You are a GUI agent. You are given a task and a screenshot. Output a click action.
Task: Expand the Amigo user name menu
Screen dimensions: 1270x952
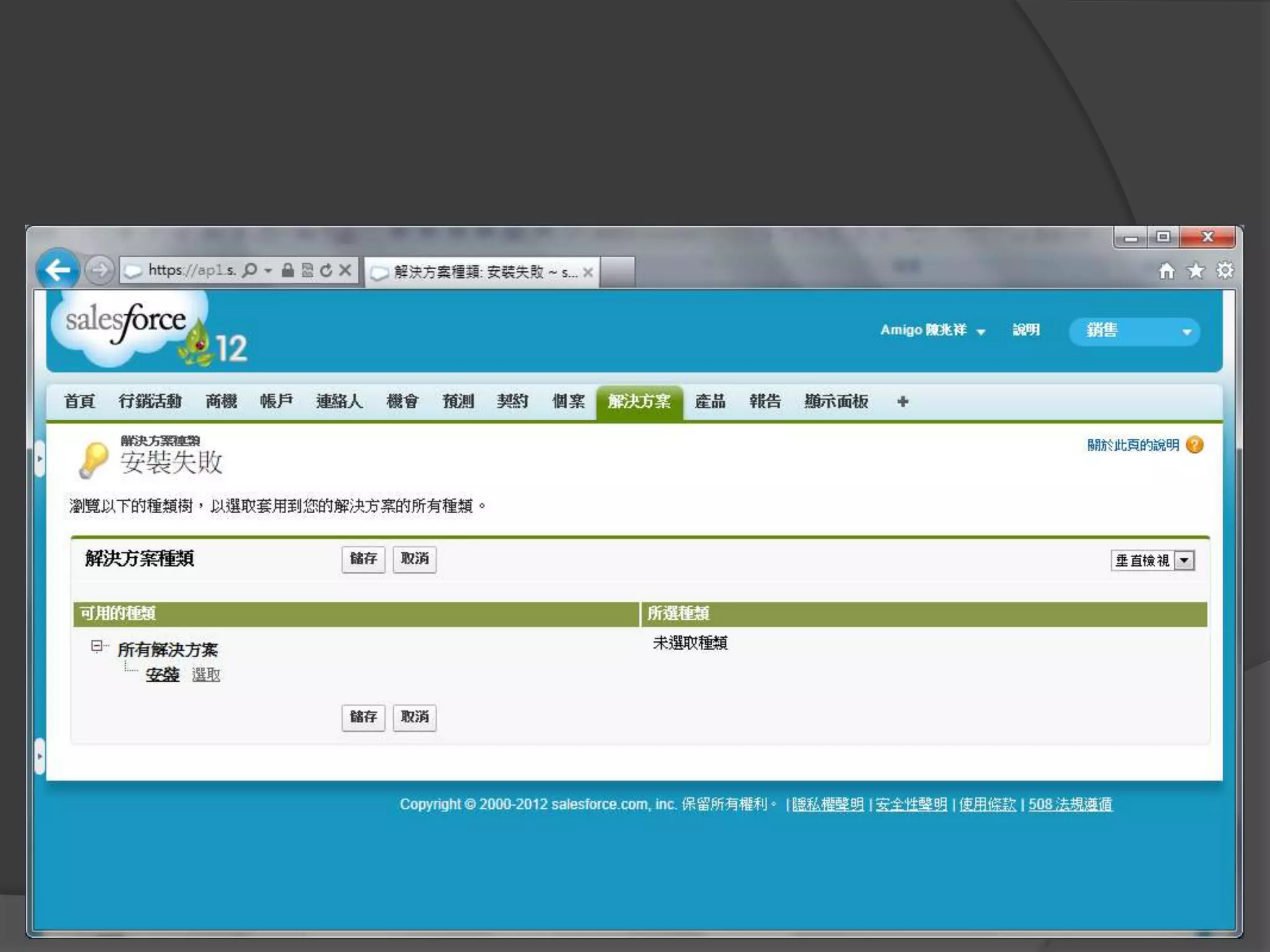click(980, 332)
